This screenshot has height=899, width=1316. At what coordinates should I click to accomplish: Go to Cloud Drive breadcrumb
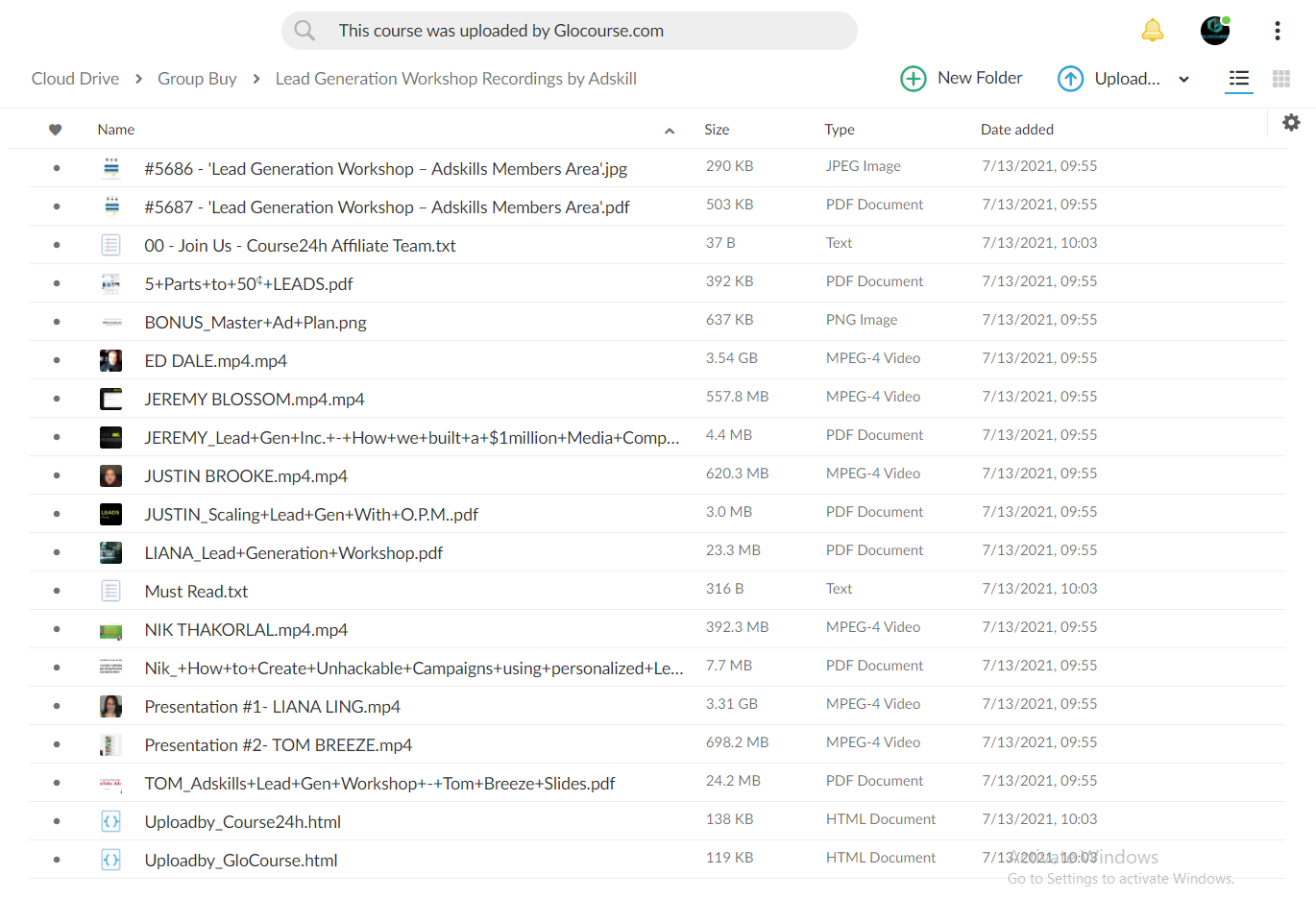coord(75,79)
